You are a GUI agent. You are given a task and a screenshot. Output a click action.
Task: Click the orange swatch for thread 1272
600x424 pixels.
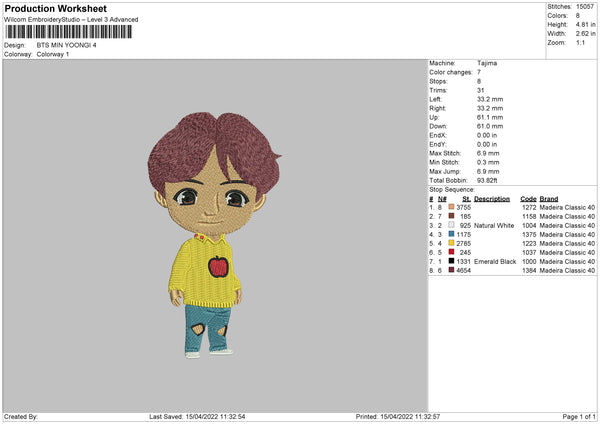coord(451,207)
